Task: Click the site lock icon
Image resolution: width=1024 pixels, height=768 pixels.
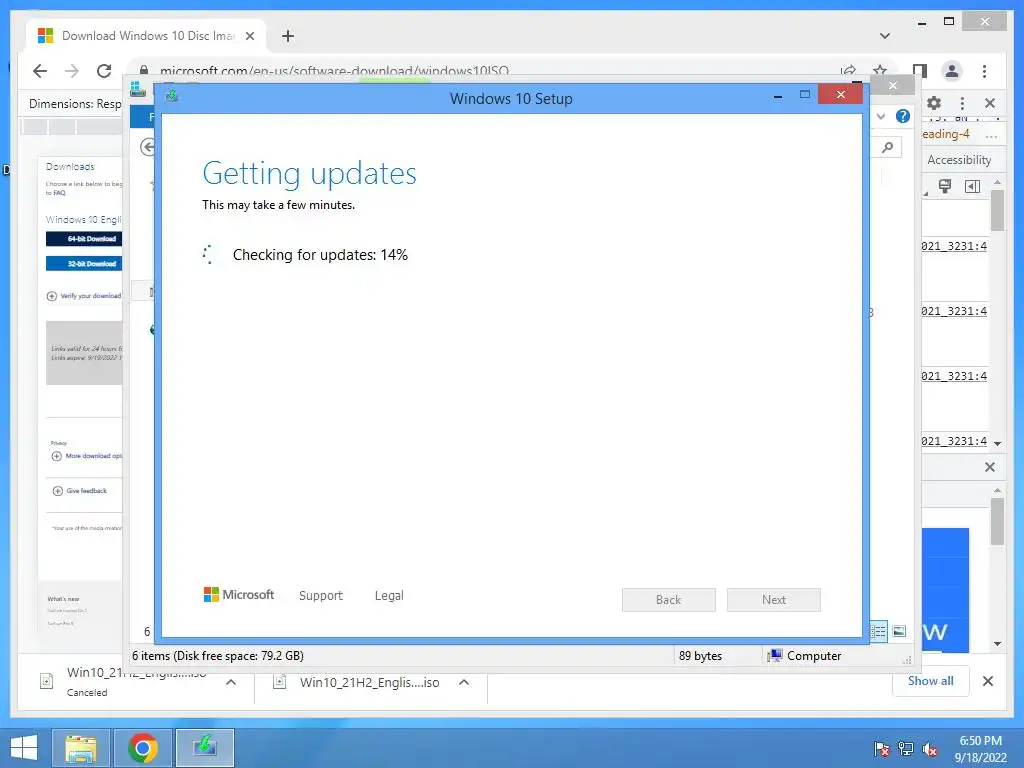Action: (144, 71)
